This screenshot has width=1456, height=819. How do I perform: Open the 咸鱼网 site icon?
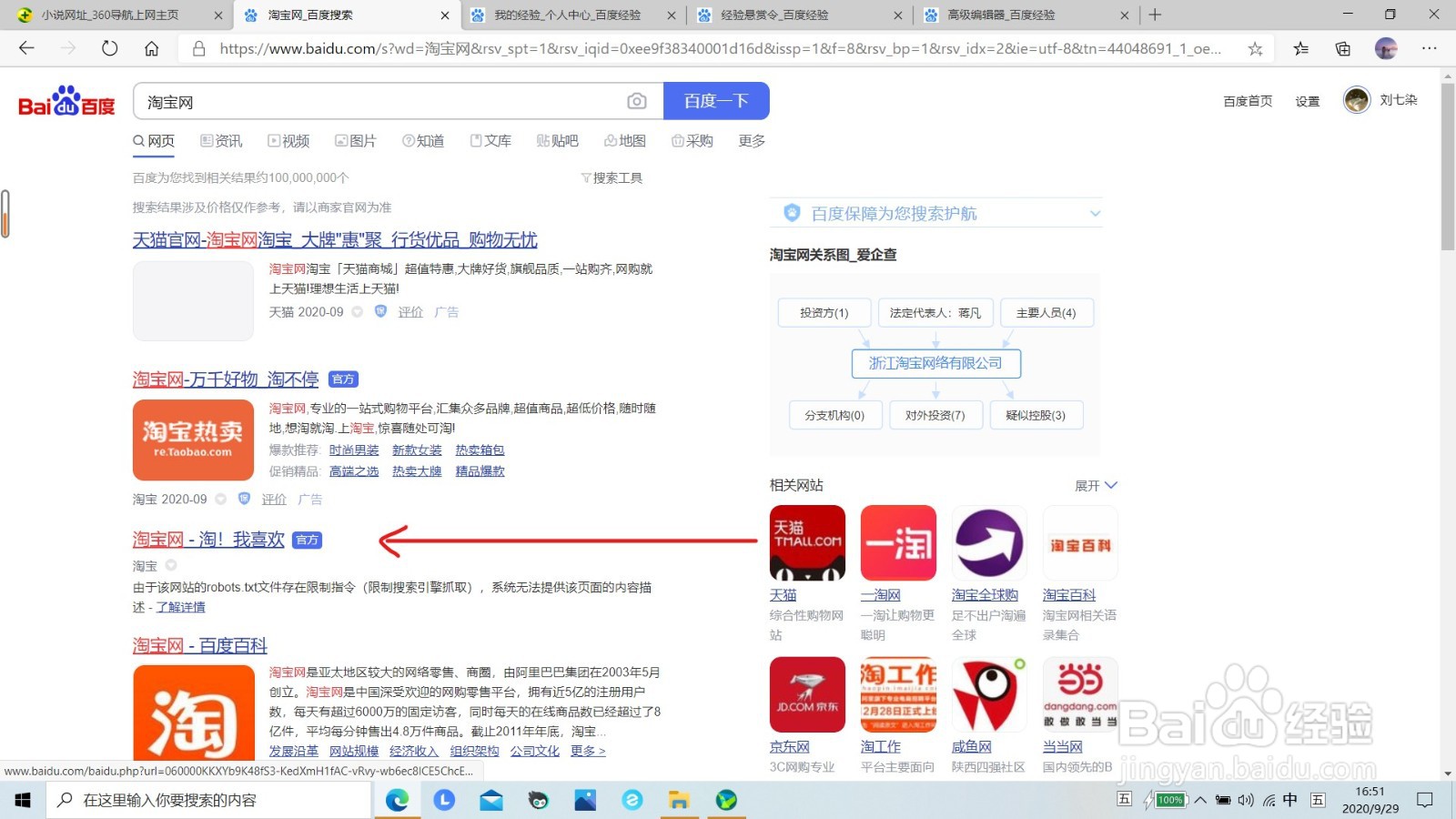pyautogui.click(x=988, y=694)
